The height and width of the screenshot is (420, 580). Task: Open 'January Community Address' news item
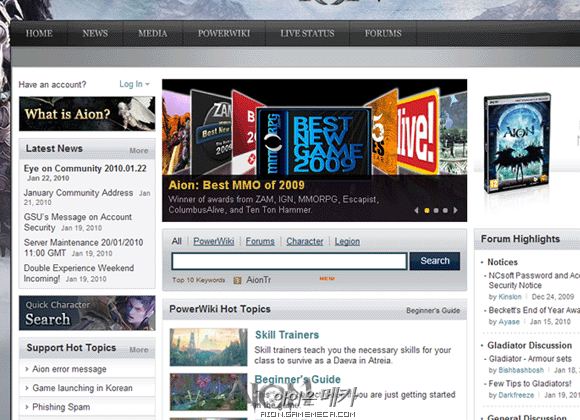tap(78, 193)
